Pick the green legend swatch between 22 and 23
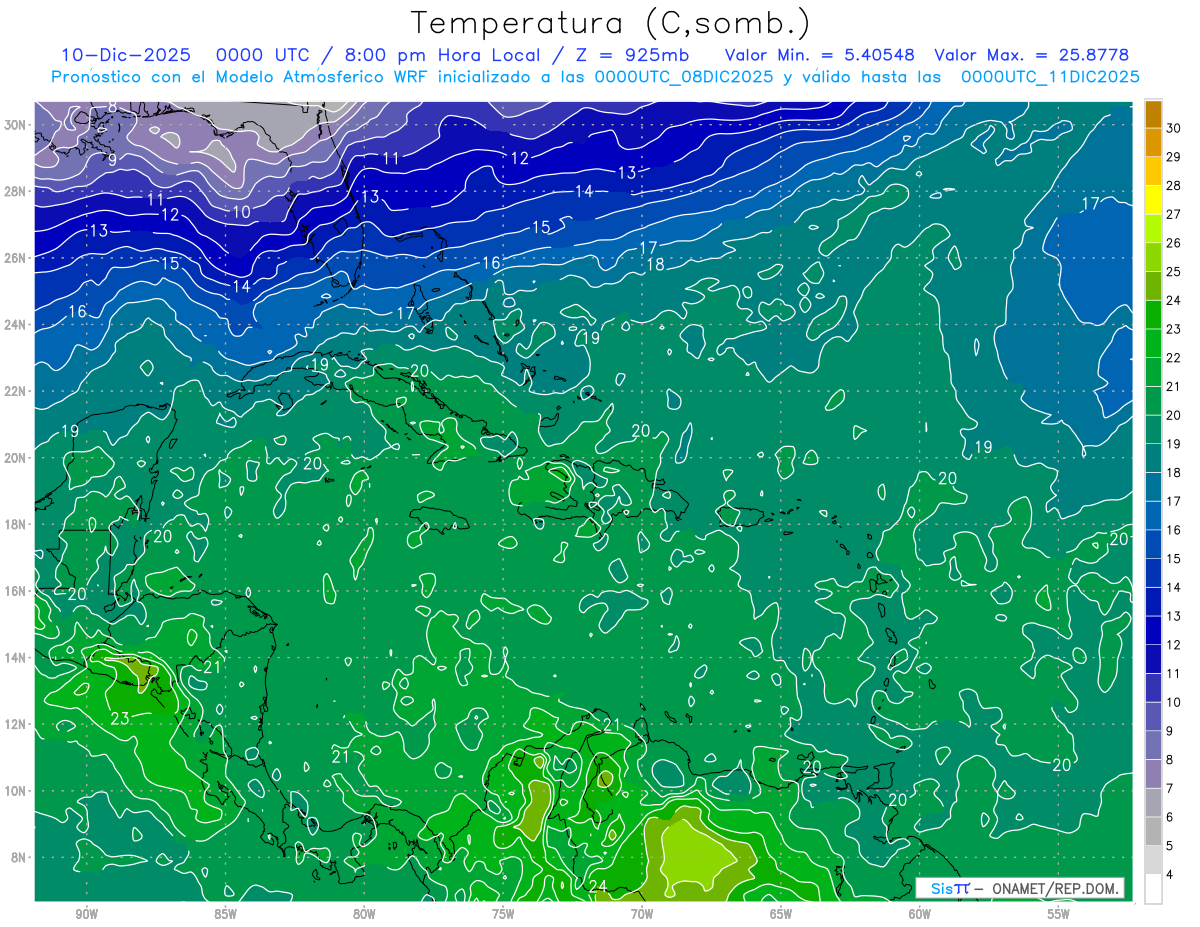The width and height of the screenshot is (1200, 927). pos(1153,343)
